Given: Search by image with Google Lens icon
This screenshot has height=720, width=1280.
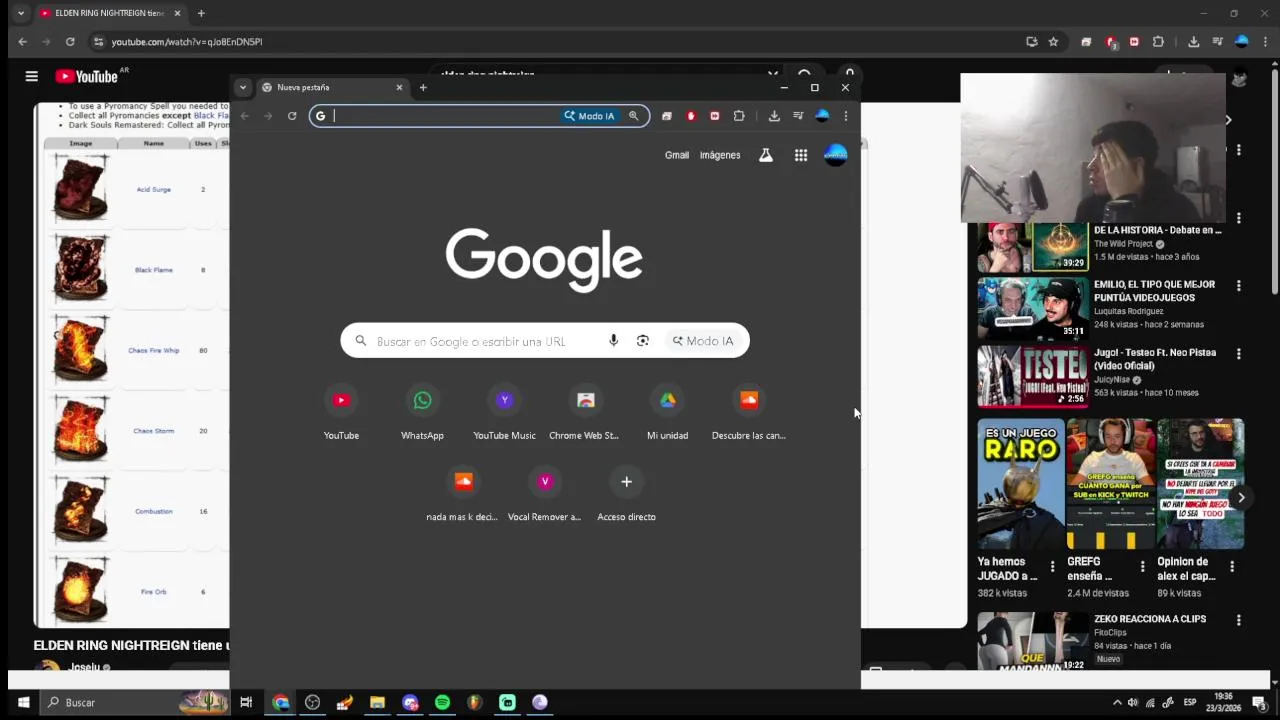Looking at the screenshot, I should 643,341.
